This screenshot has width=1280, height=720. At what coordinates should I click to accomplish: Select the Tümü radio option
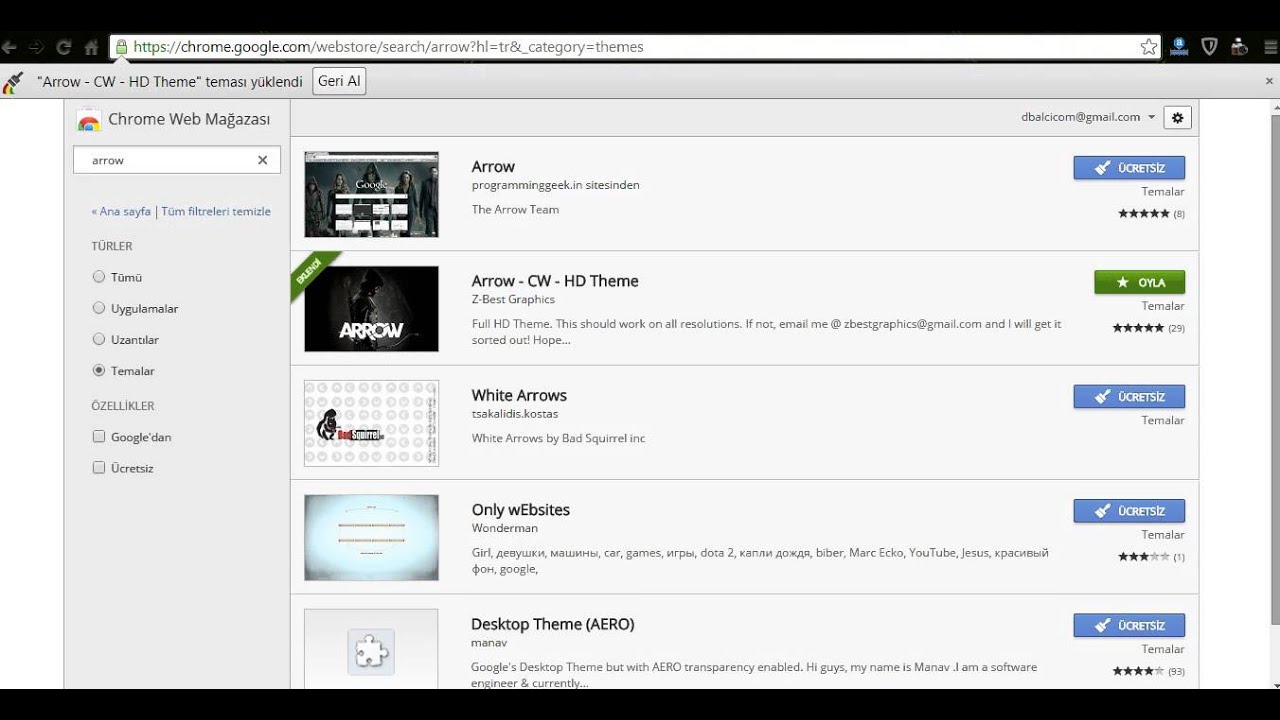pyautogui.click(x=99, y=277)
